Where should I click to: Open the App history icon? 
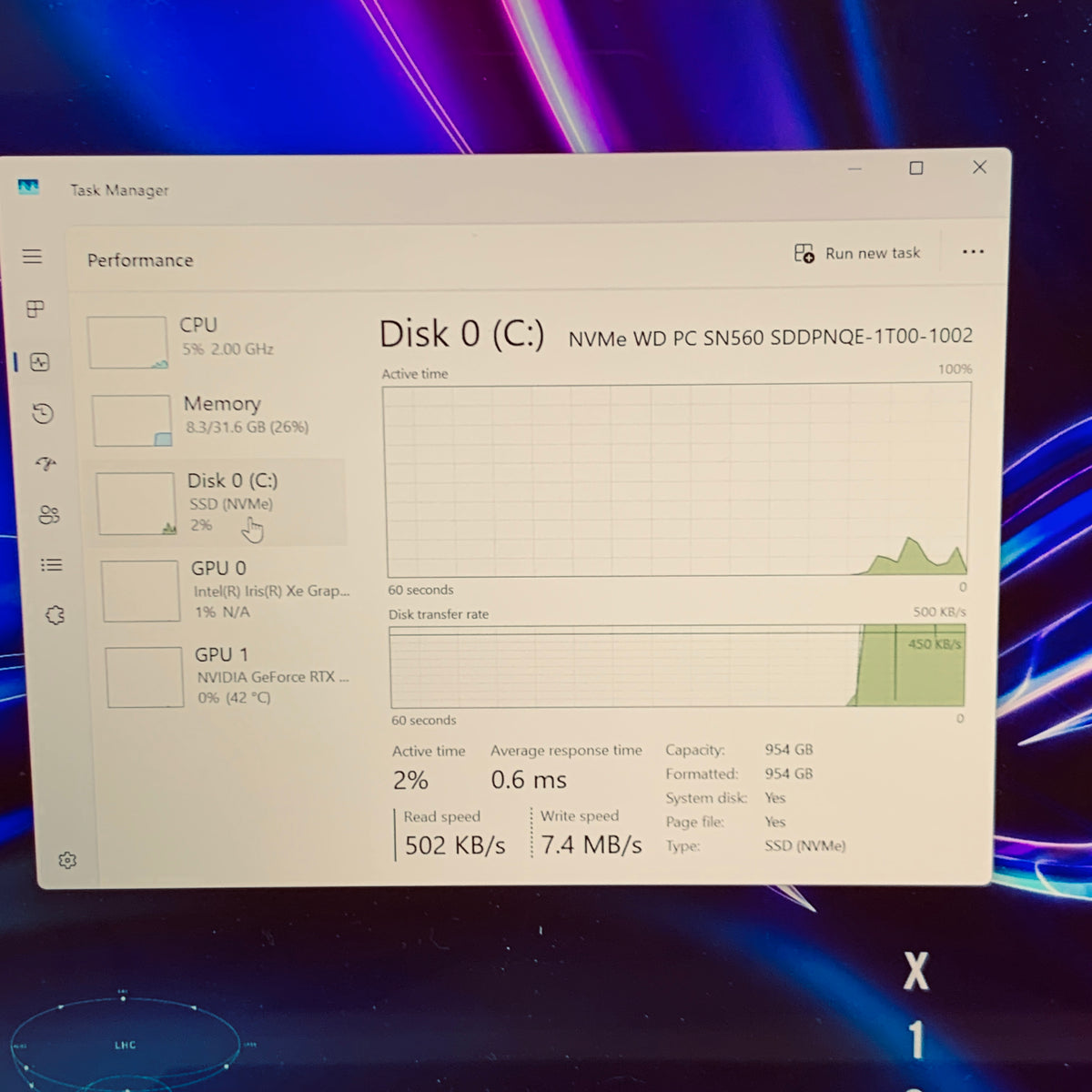pyautogui.click(x=42, y=414)
